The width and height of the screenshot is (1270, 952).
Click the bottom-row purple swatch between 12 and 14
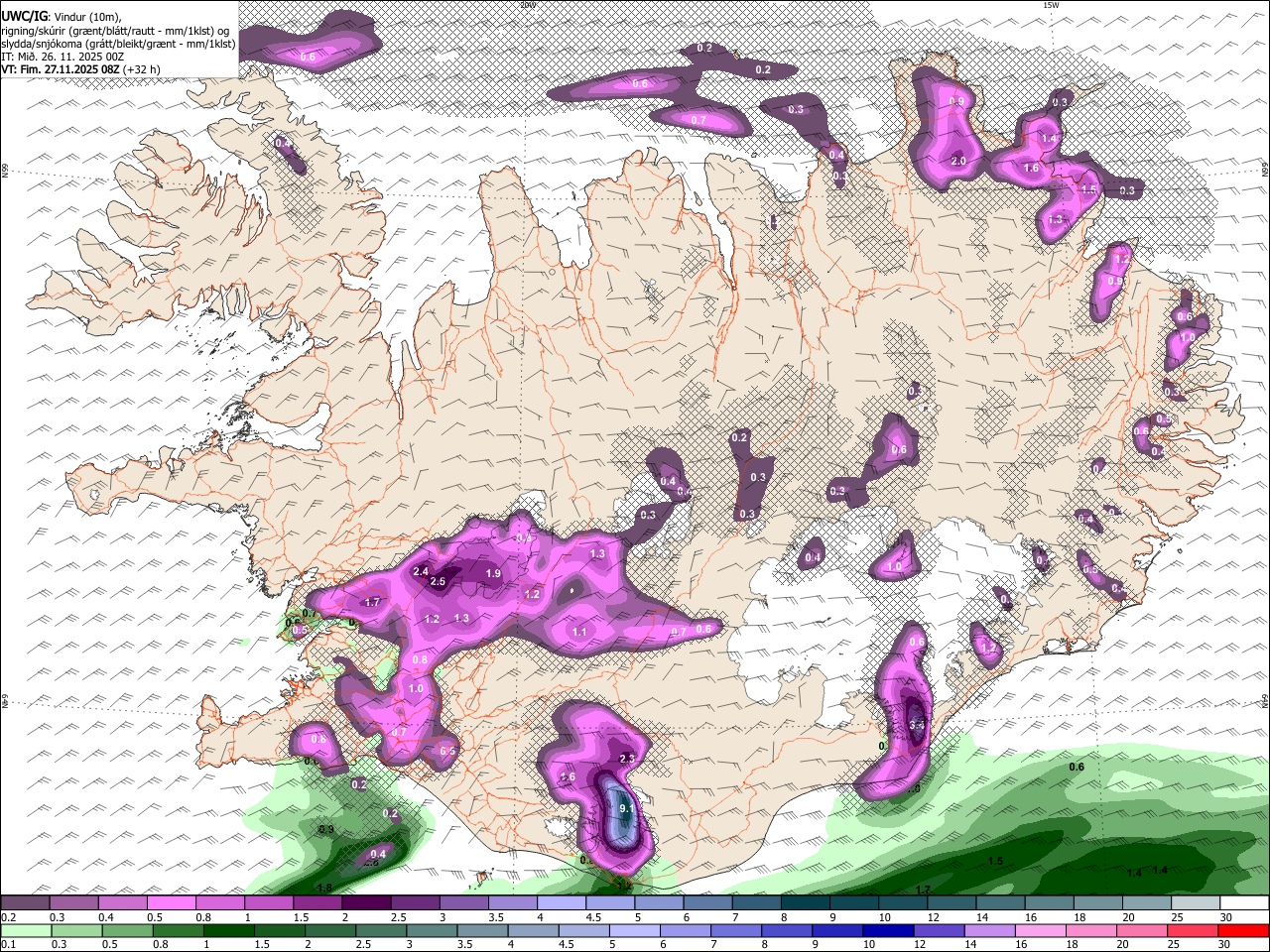tap(940, 930)
